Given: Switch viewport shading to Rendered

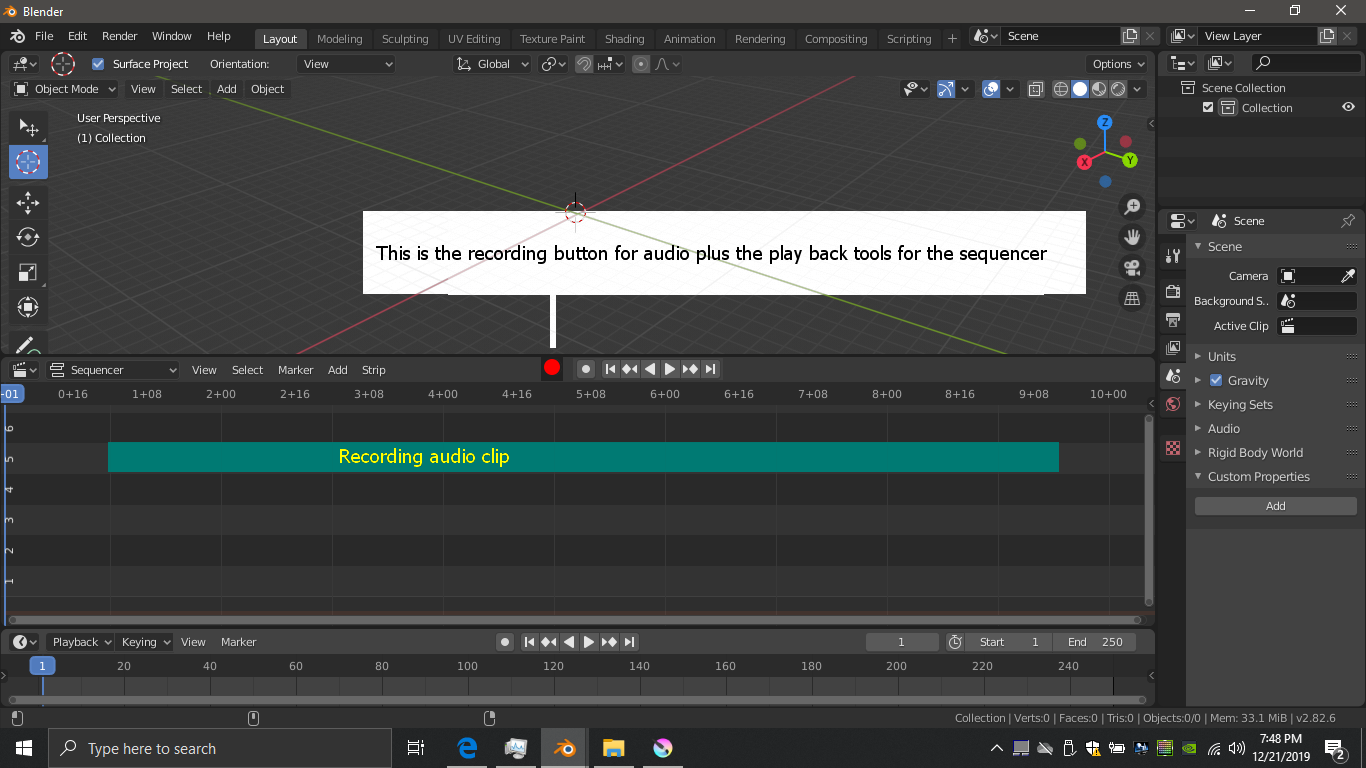Looking at the screenshot, I should tap(1118, 89).
